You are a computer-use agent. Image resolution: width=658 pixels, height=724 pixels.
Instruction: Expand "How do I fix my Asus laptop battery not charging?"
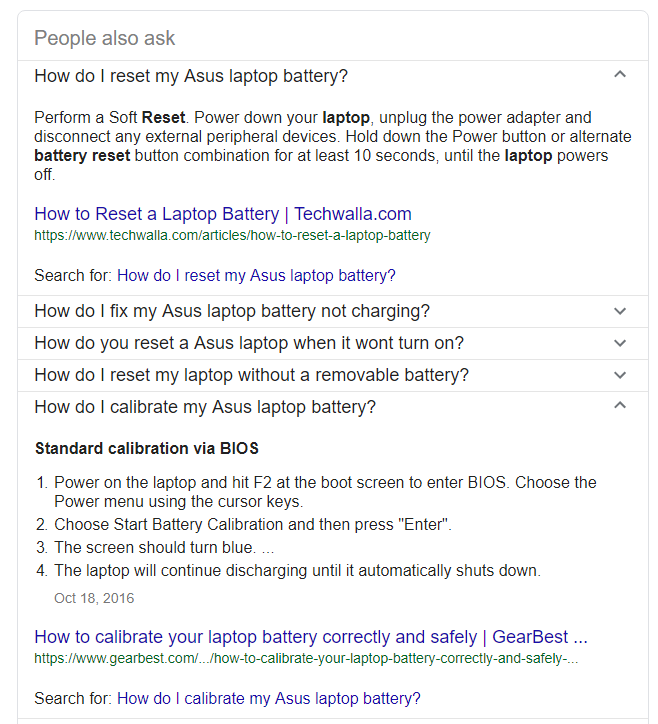click(x=232, y=311)
